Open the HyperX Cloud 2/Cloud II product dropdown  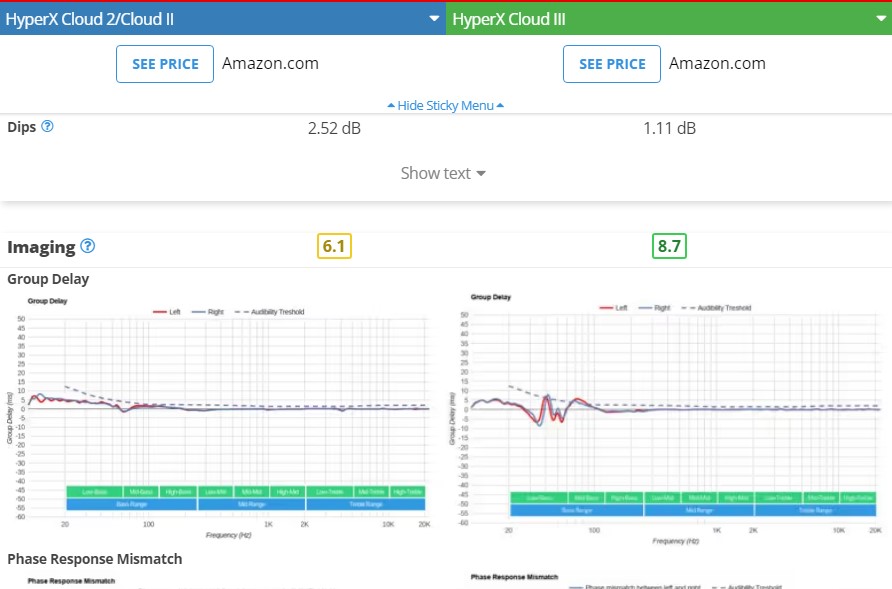(222, 19)
